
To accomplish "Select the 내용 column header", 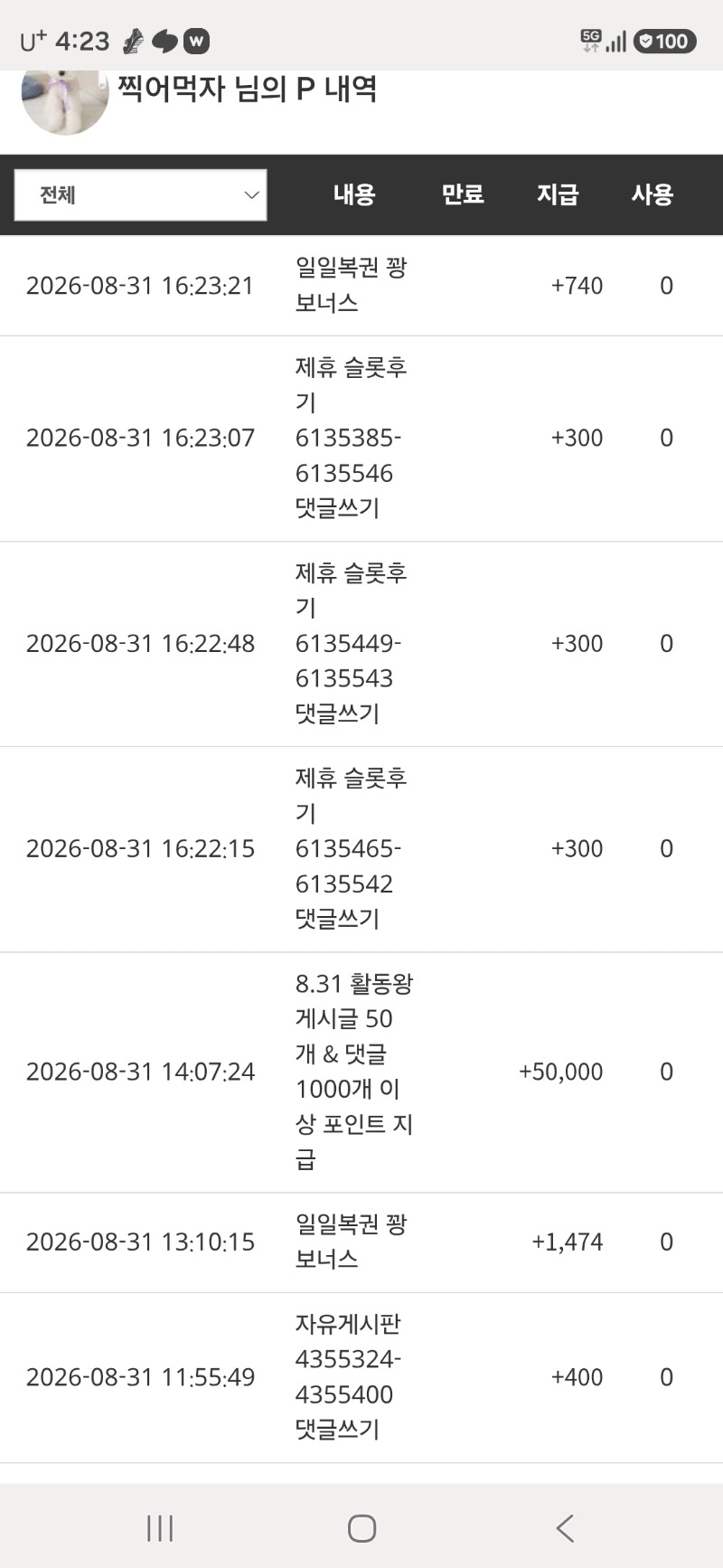I will 353,194.
